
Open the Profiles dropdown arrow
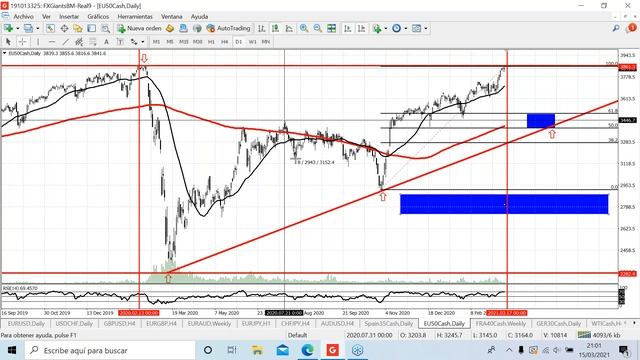[38, 29]
